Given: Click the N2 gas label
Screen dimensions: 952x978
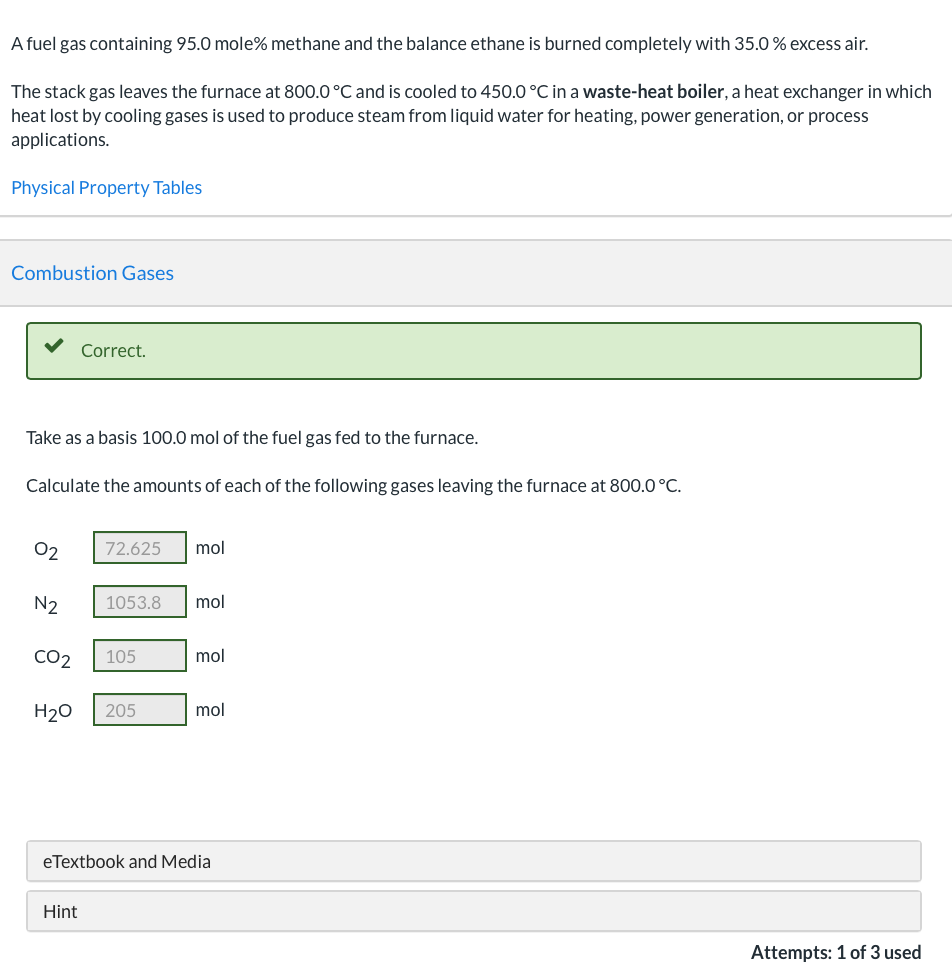Looking at the screenshot, I should coord(46,604).
